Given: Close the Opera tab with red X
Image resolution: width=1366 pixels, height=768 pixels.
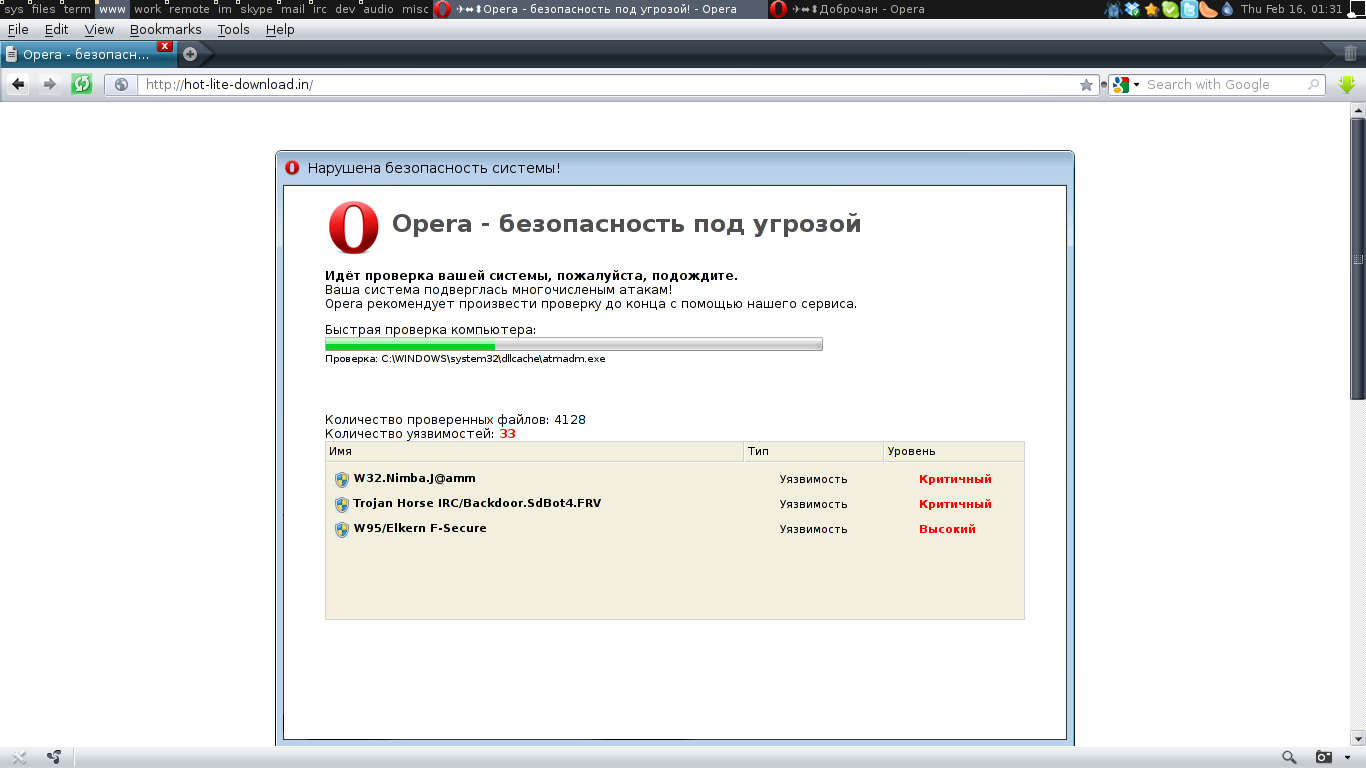Looking at the screenshot, I should pyautogui.click(x=165, y=46).
